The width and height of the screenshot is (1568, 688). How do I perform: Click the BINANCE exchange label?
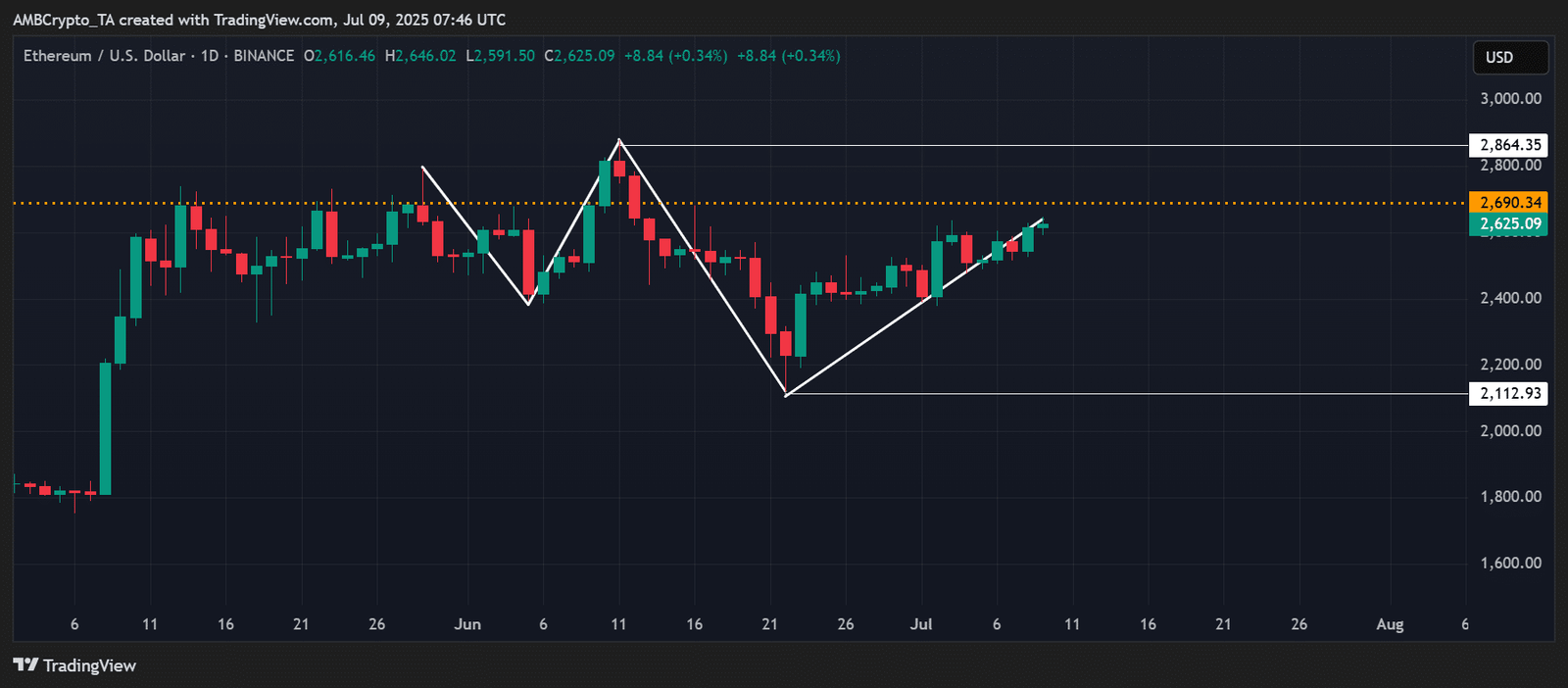point(264,56)
